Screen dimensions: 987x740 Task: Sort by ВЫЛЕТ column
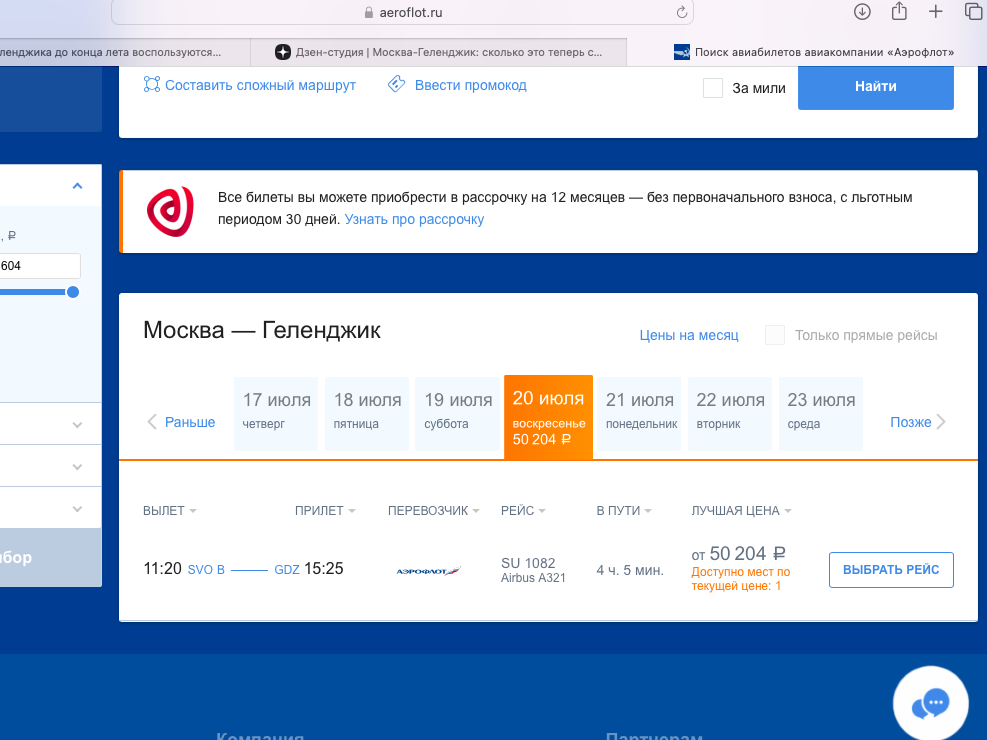pyautogui.click(x=169, y=510)
